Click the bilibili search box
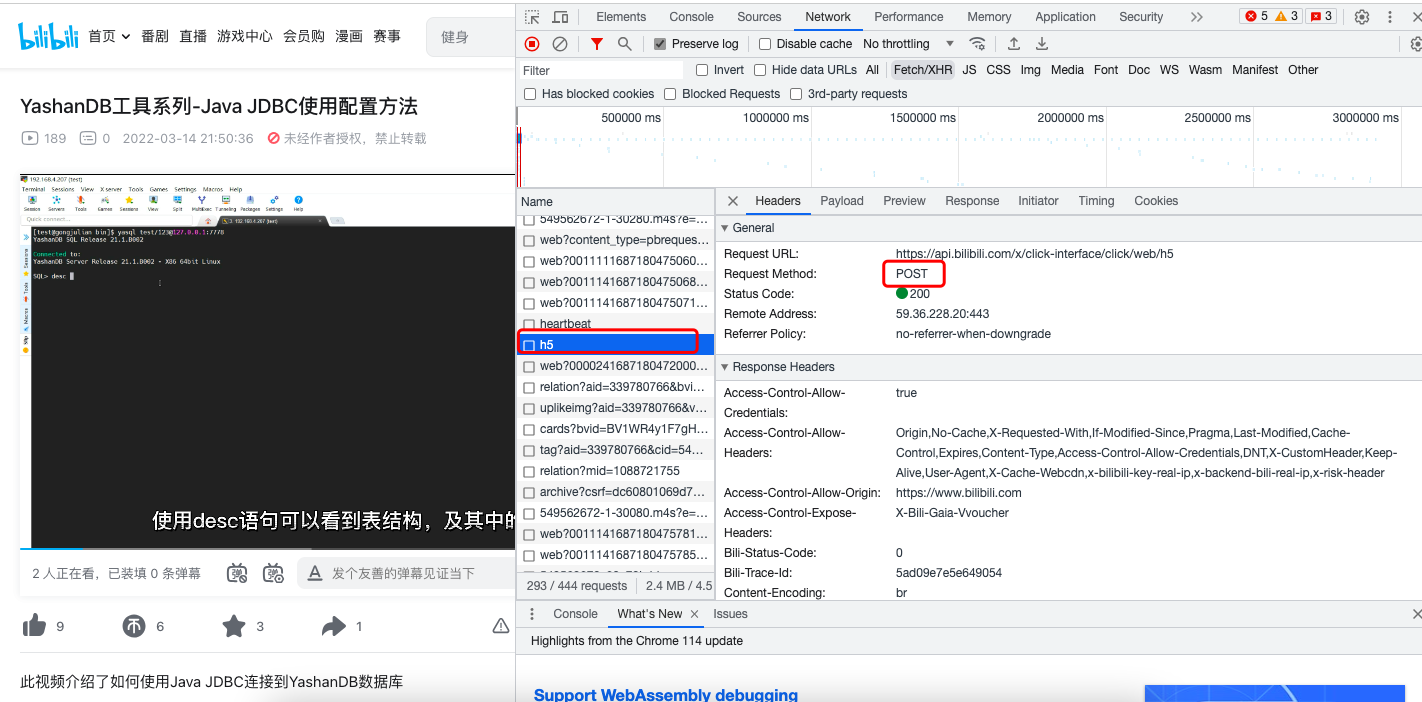This screenshot has height=702, width=1422. pos(471,36)
